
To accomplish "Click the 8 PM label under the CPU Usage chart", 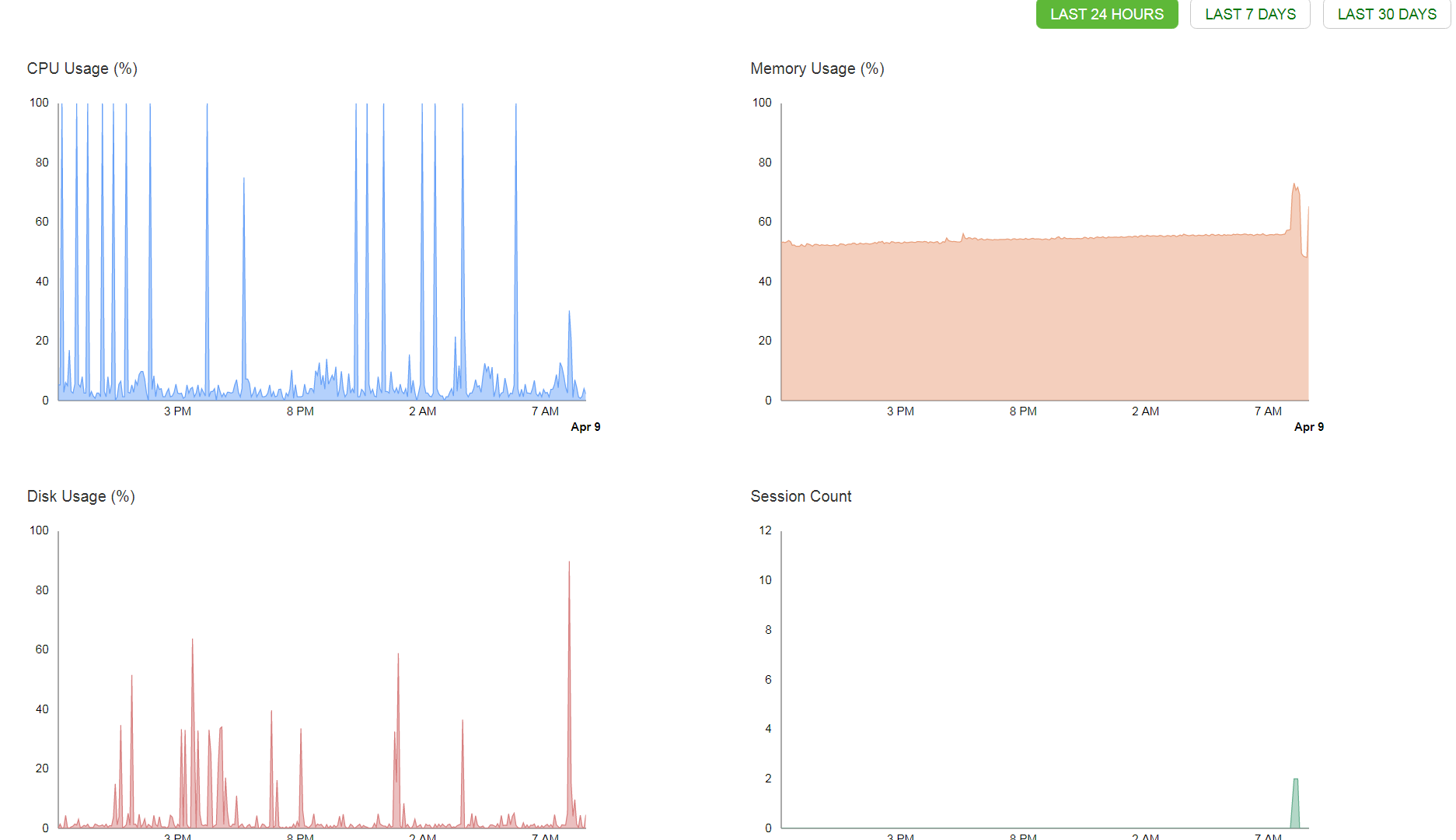I will pyautogui.click(x=300, y=411).
